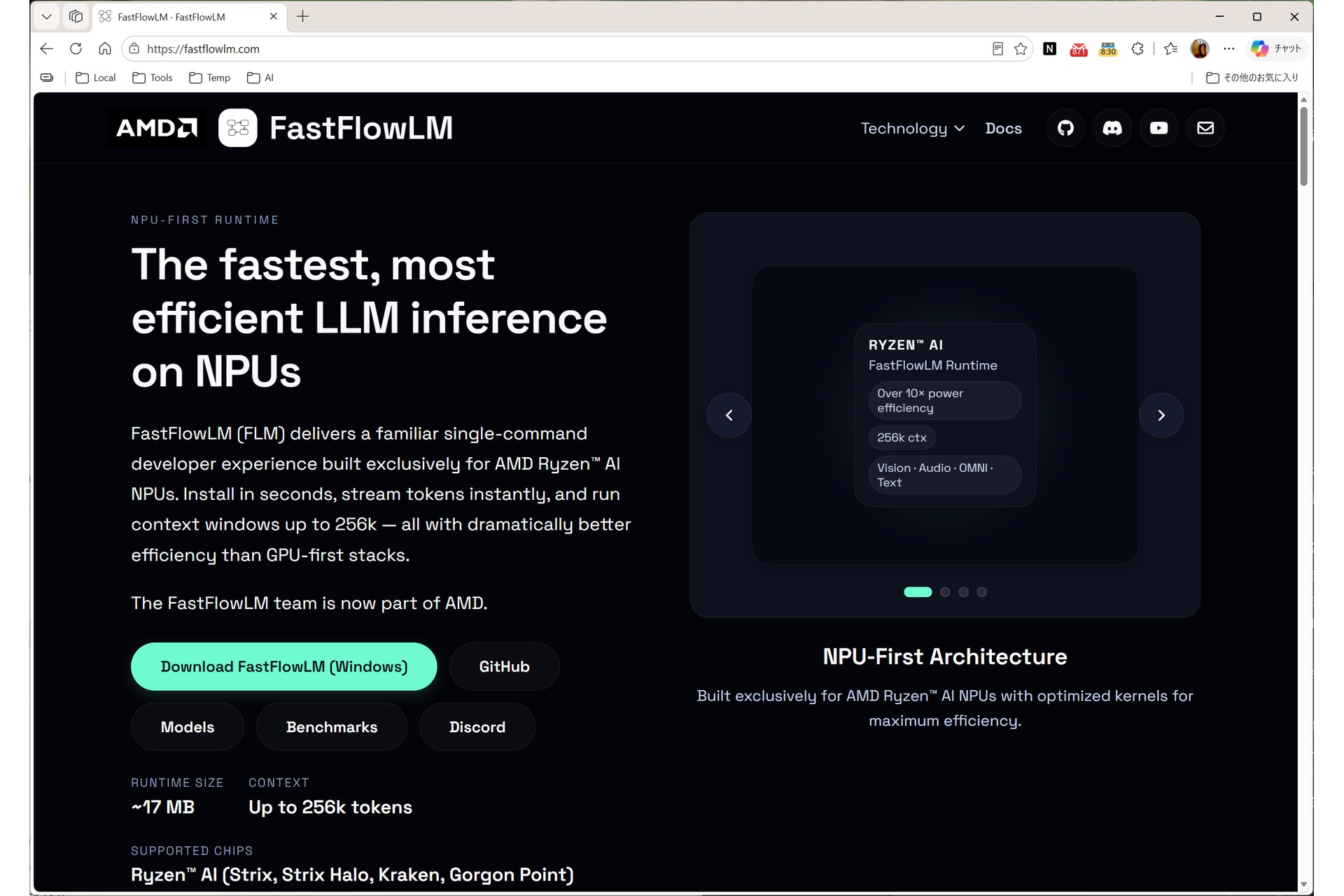The image size is (1344, 896).
Task: View site information lock icon
Action: (x=134, y=48)
